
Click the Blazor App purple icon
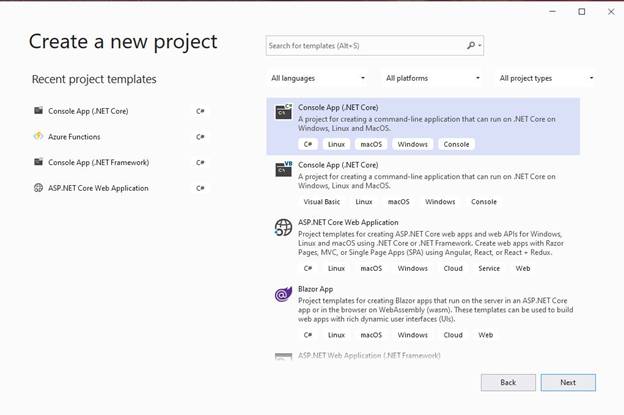(x=283, y=294)
